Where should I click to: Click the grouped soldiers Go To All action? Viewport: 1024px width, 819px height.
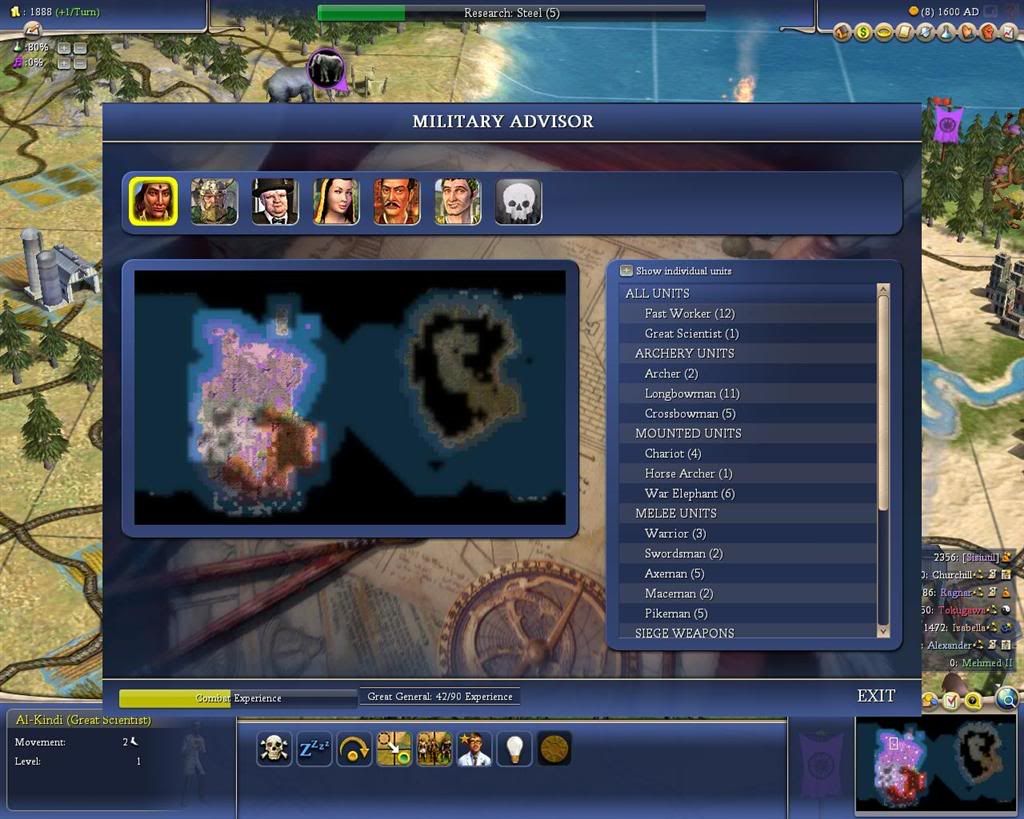434,748
